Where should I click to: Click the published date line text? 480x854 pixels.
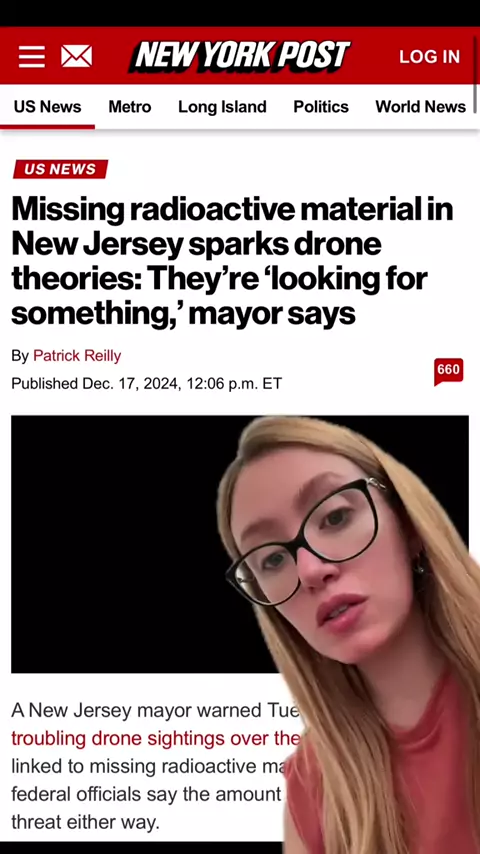click(x=147, y=384)
